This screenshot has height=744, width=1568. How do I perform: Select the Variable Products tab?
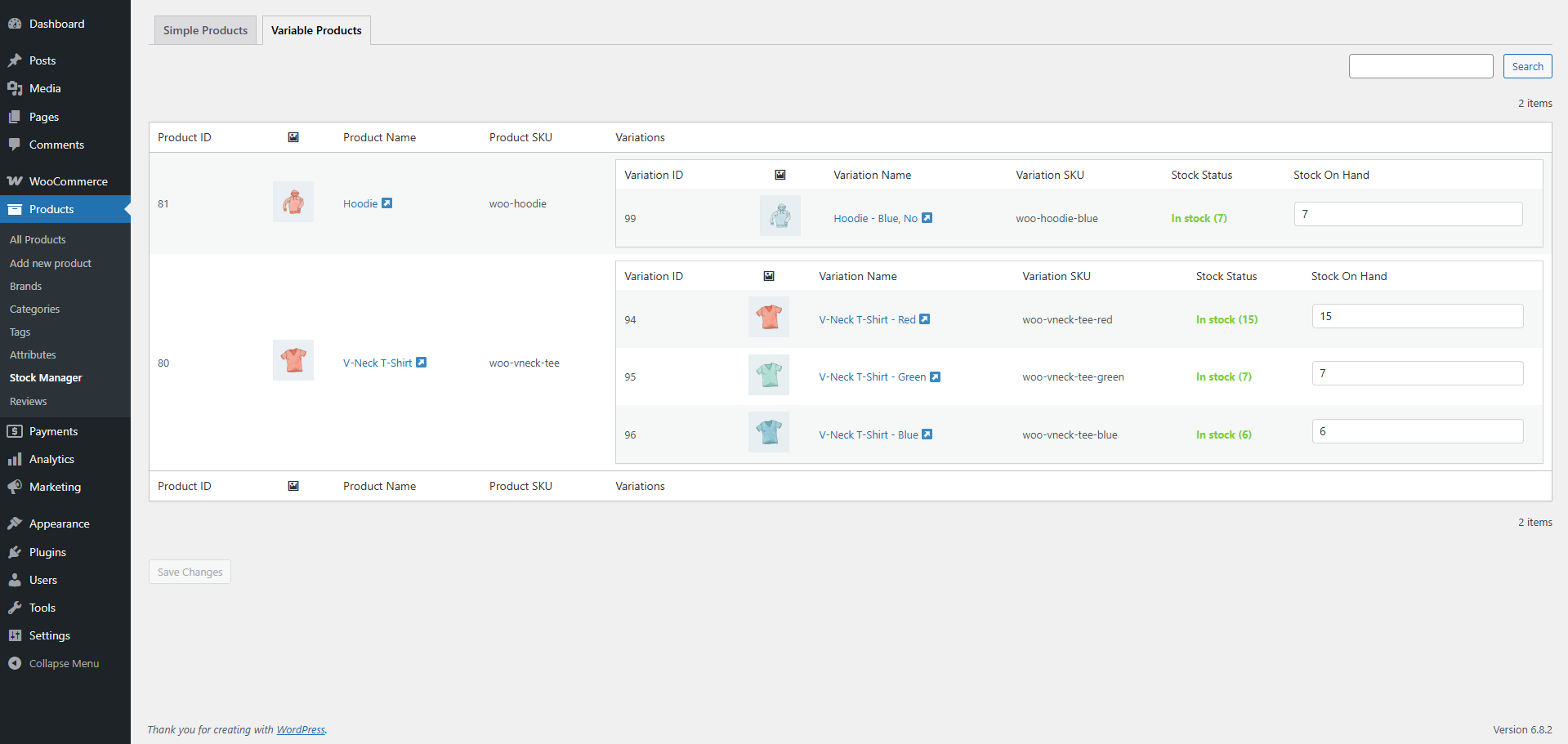[316, 30]
